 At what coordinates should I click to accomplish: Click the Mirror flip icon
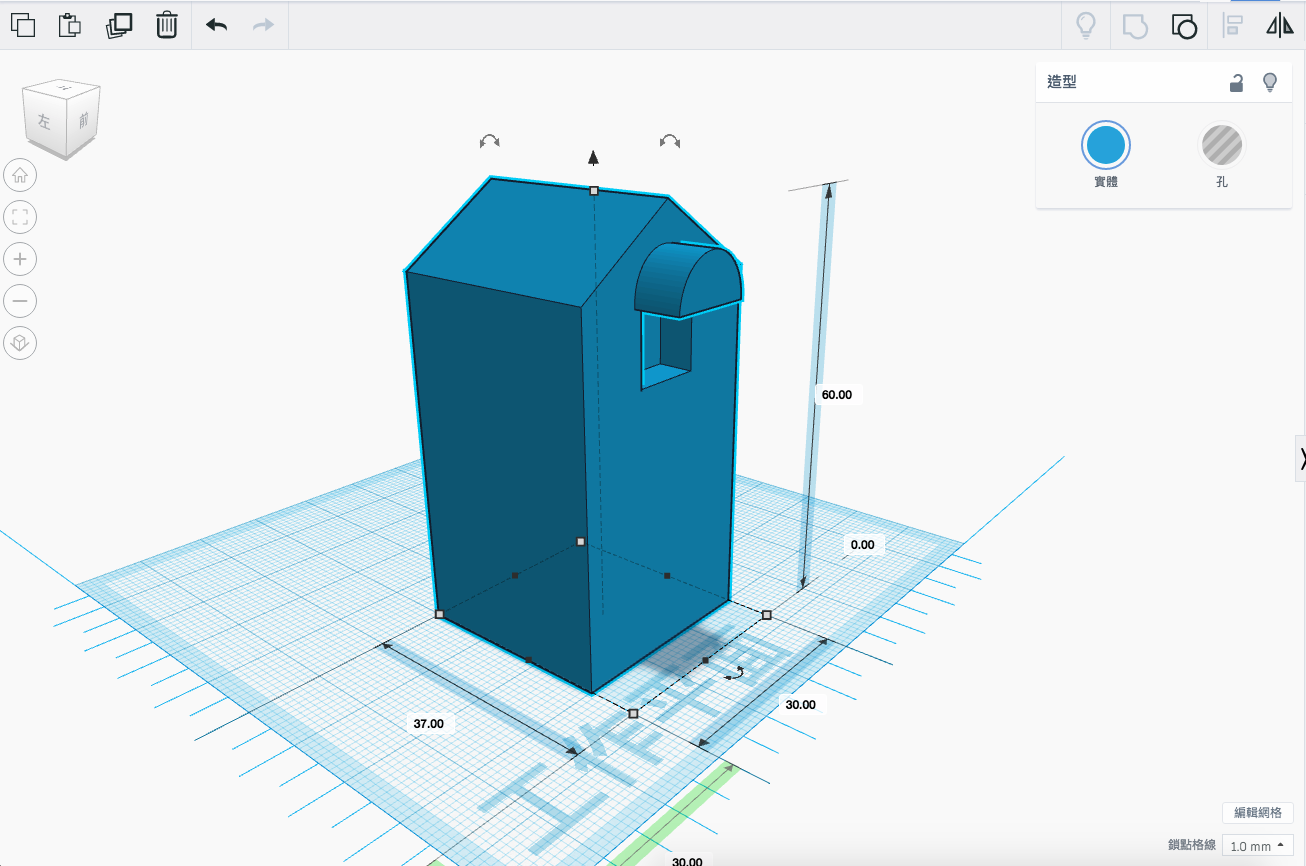tap(1280, 25)
